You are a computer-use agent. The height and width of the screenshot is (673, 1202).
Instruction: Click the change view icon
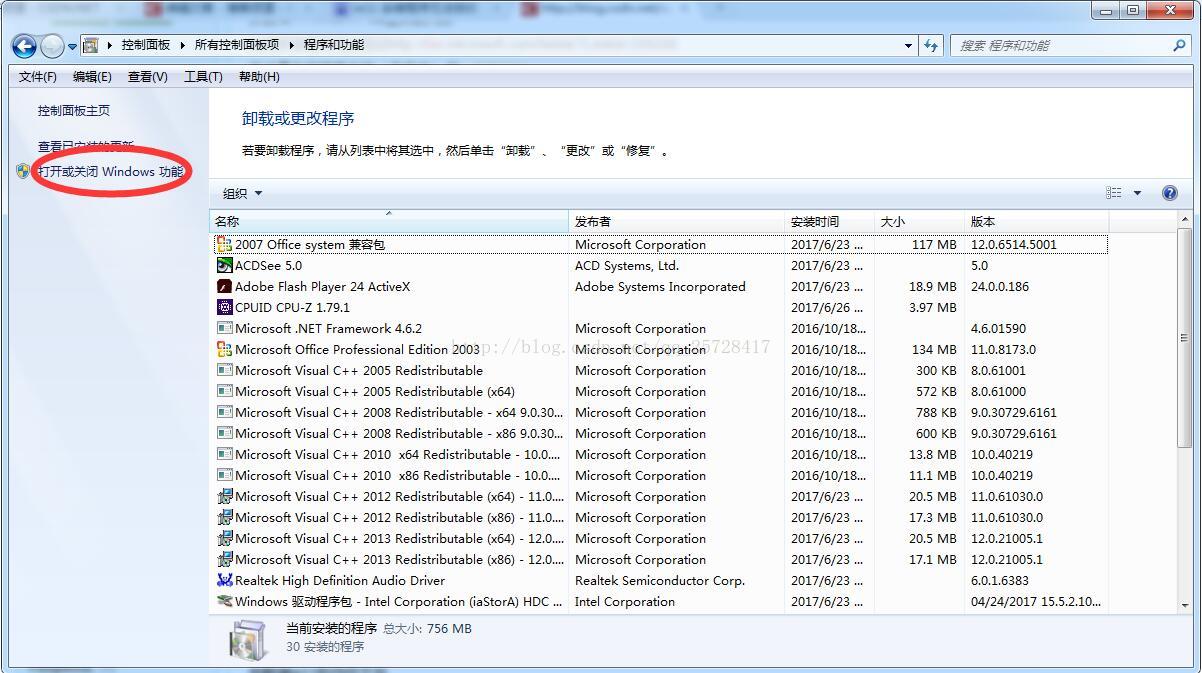point(1114,193)
